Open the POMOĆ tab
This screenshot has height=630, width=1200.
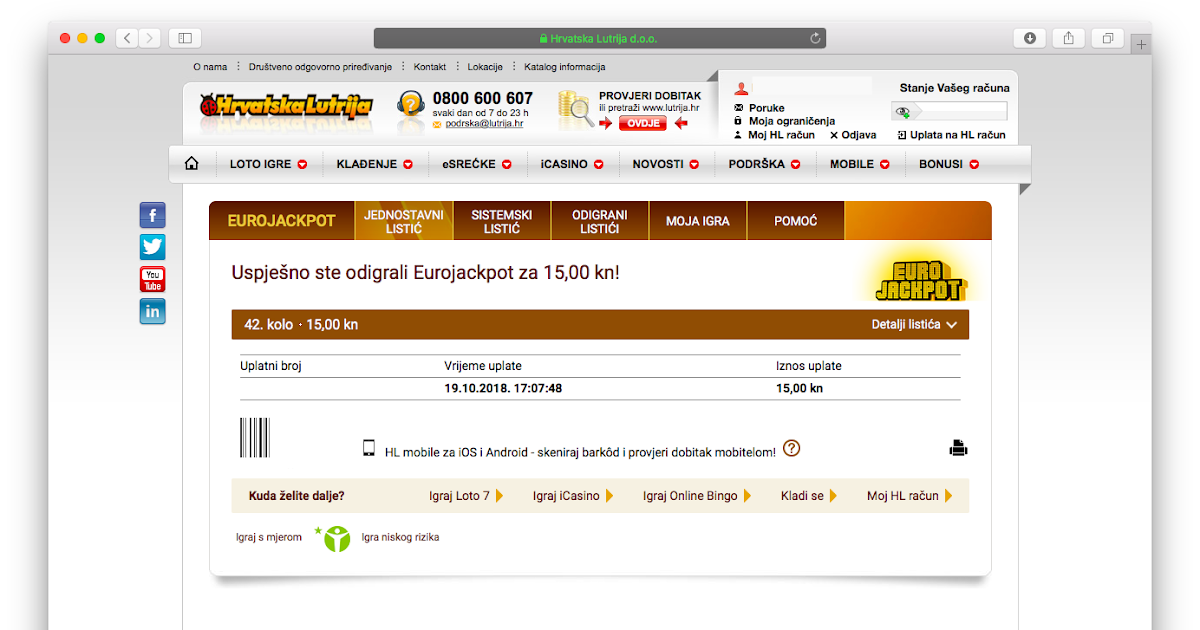tap(796, 221)
